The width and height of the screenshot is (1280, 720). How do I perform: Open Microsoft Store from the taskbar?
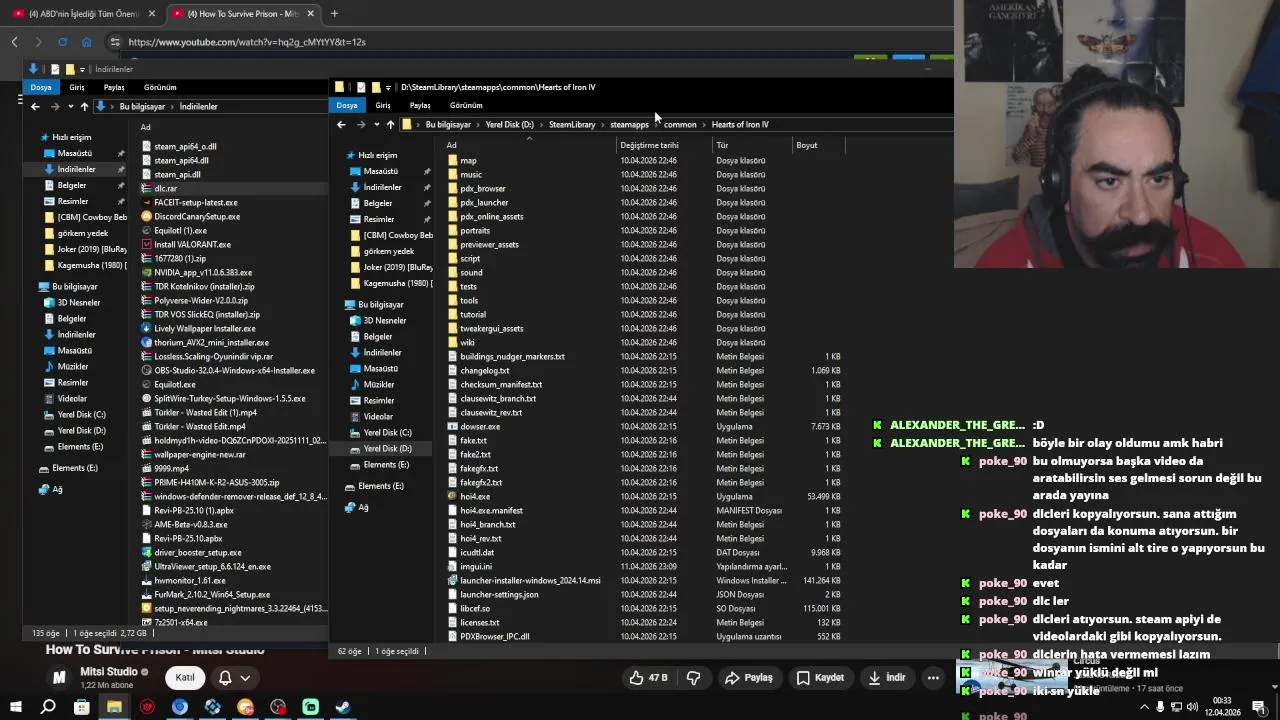pos(81,707)
